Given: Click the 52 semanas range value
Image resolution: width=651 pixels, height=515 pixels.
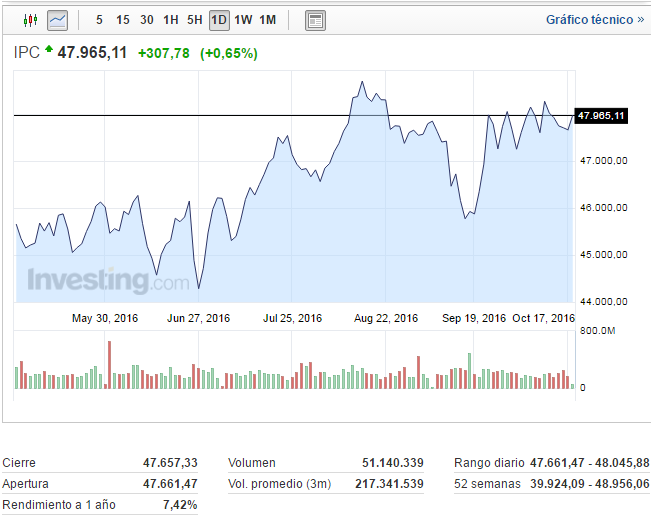Looking at the screenshot, I should coord(589,483).
